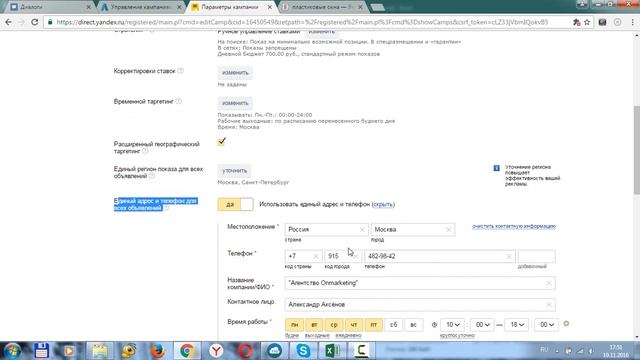This screenshot has width=640, height=360.
Task: Toggle Saturday (сб) working day
Action: 393,325
